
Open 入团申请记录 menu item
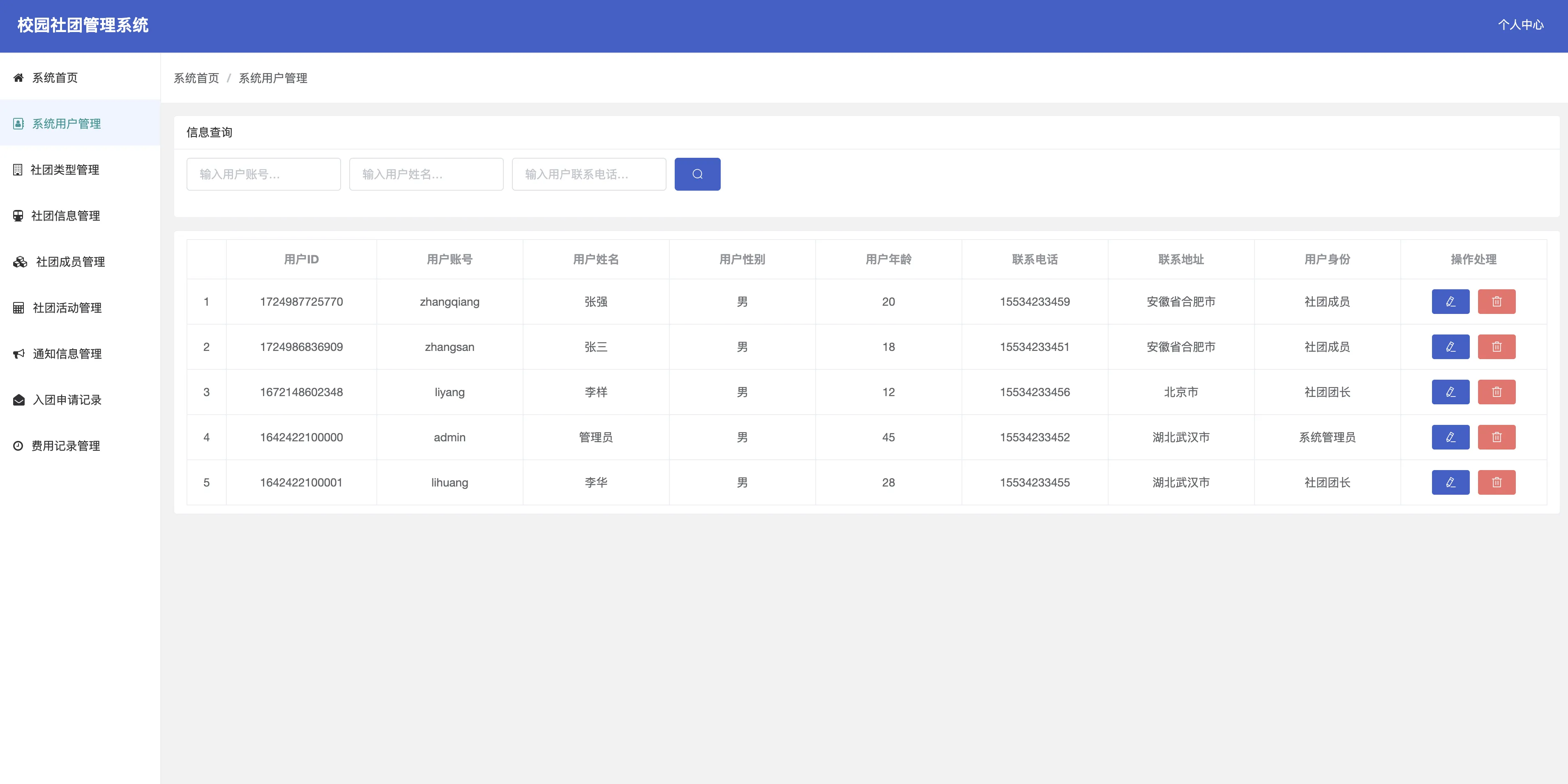67,400
